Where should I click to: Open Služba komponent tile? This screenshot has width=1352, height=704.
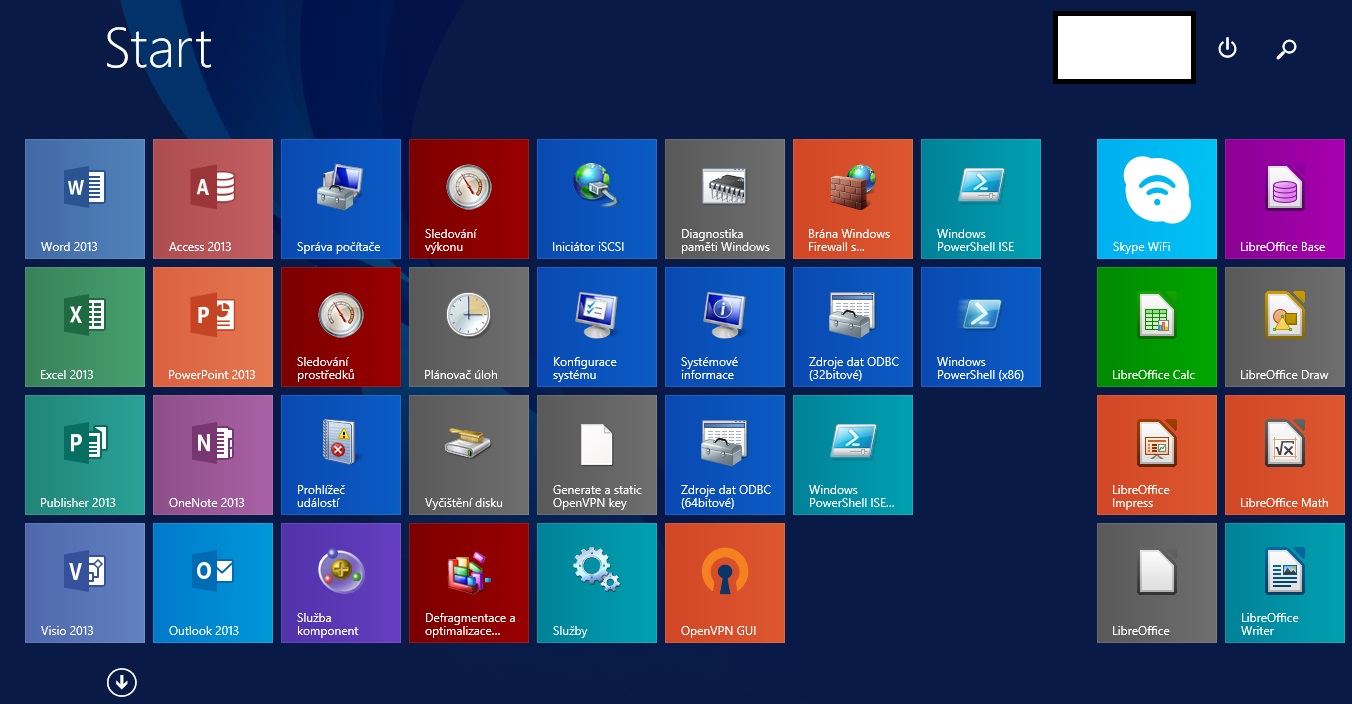click(x=341, y=583)
